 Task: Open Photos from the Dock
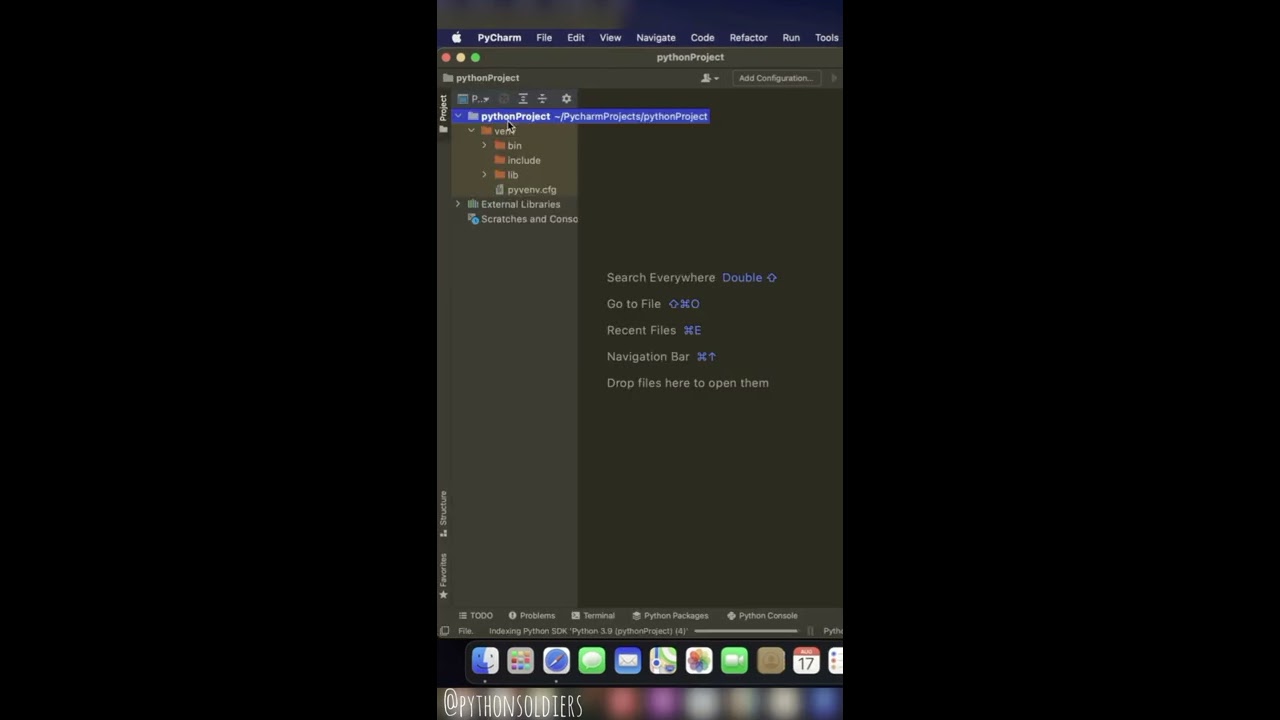[x=699, y=660]
